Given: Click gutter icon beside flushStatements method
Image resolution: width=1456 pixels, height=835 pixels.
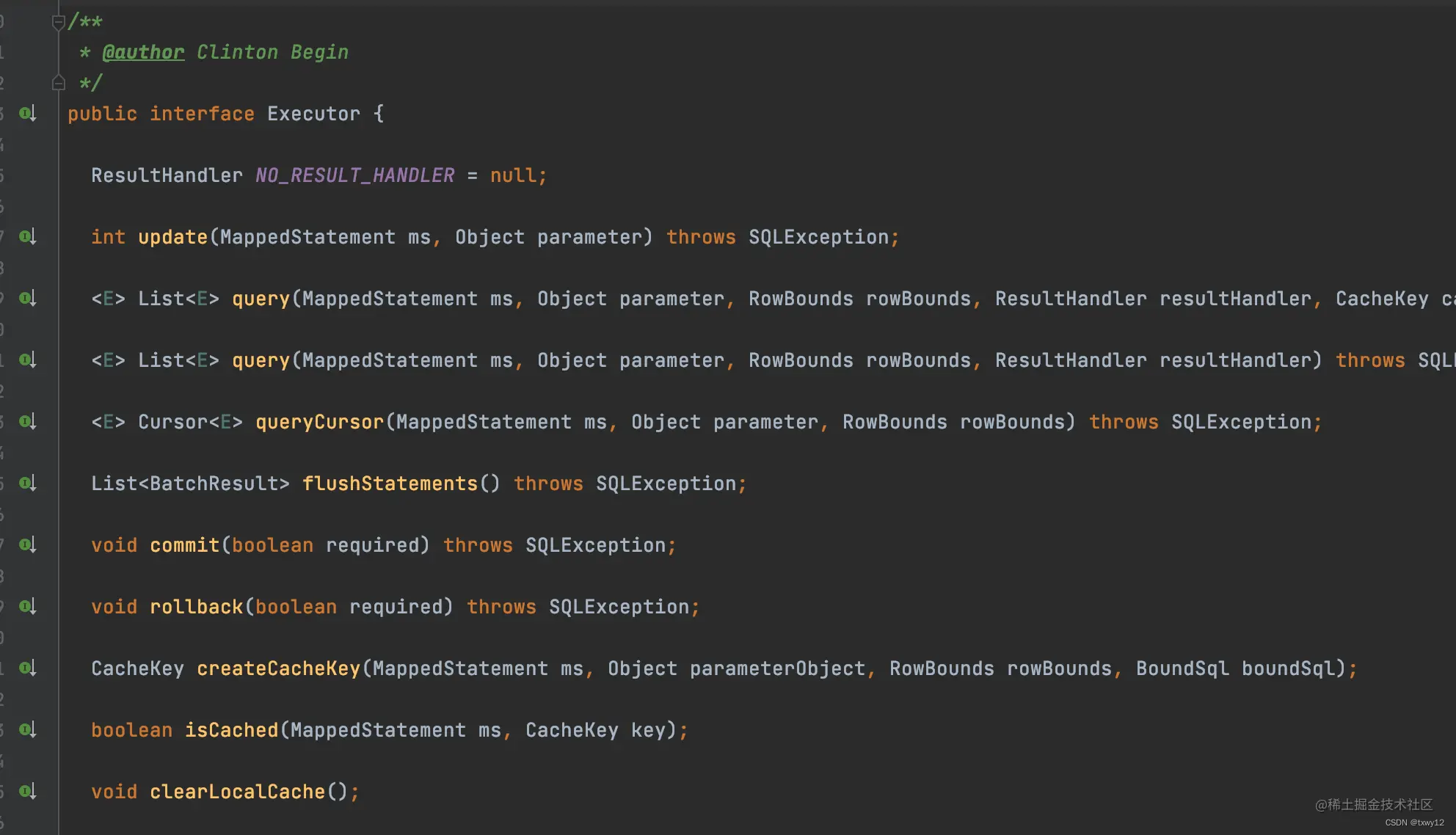Looking at the screenshot, I should tap(28, 484).
